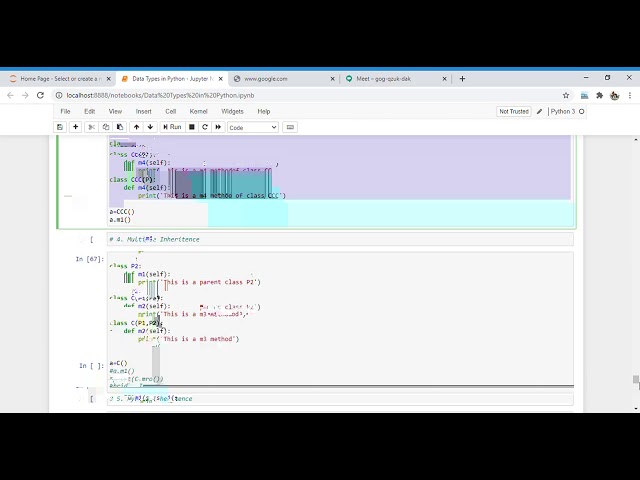Screen dimensions: 640x480
Task: Open the Insert menu
Action: coord(143,111)
